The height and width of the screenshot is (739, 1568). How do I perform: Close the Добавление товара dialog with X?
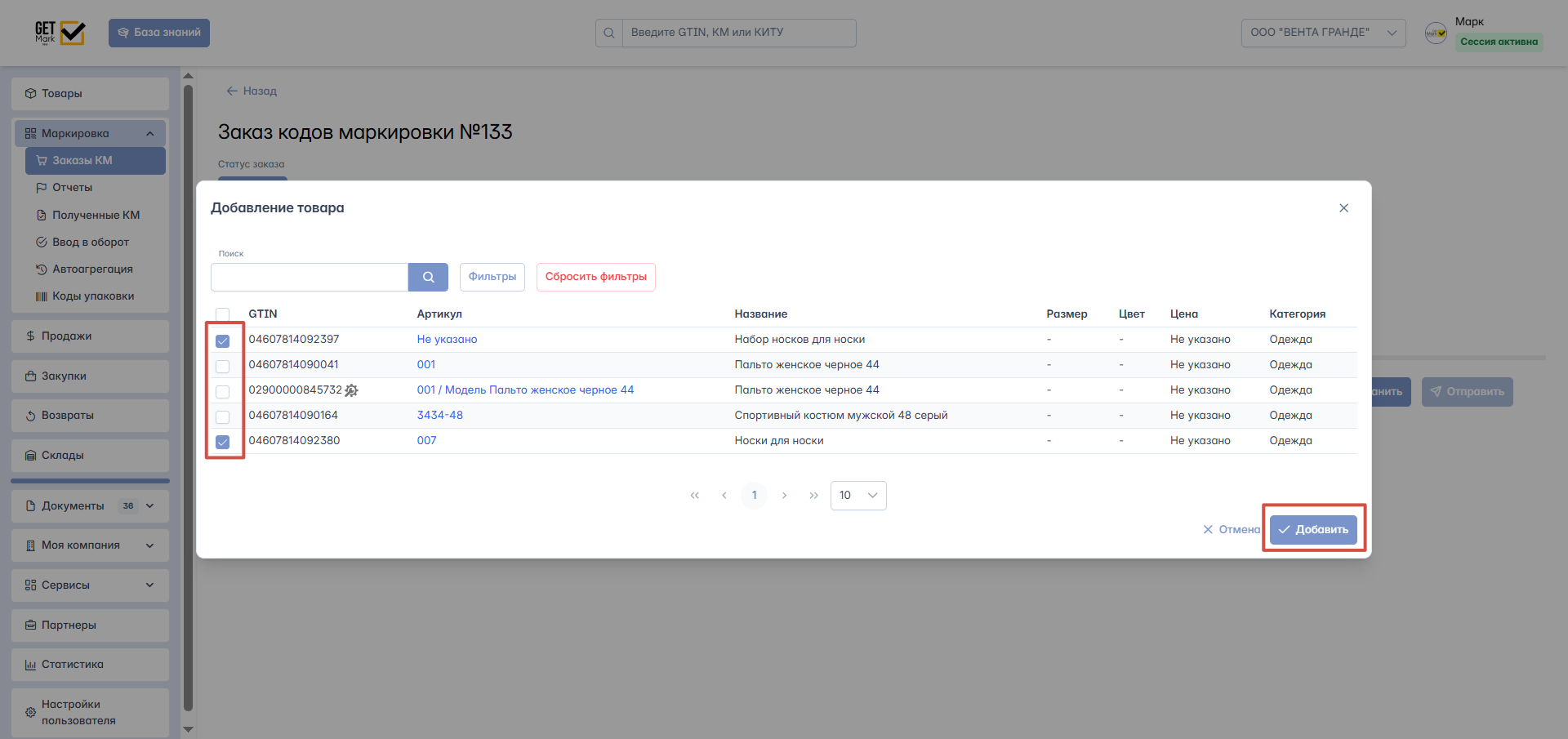pyautogui.click(x=1343, y=208)
